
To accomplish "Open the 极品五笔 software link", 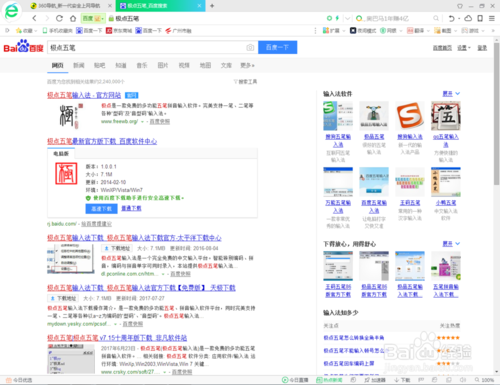I will pyautogui.click(x=374, y=137).
